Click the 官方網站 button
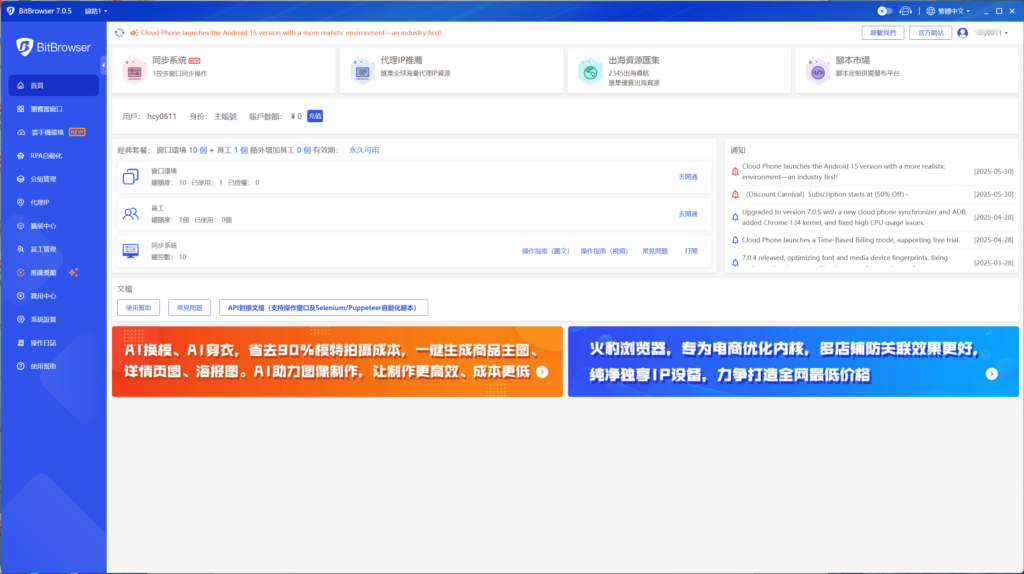Image resolution: width=1024 pixels, height=574 pixels. pos(931,33)
